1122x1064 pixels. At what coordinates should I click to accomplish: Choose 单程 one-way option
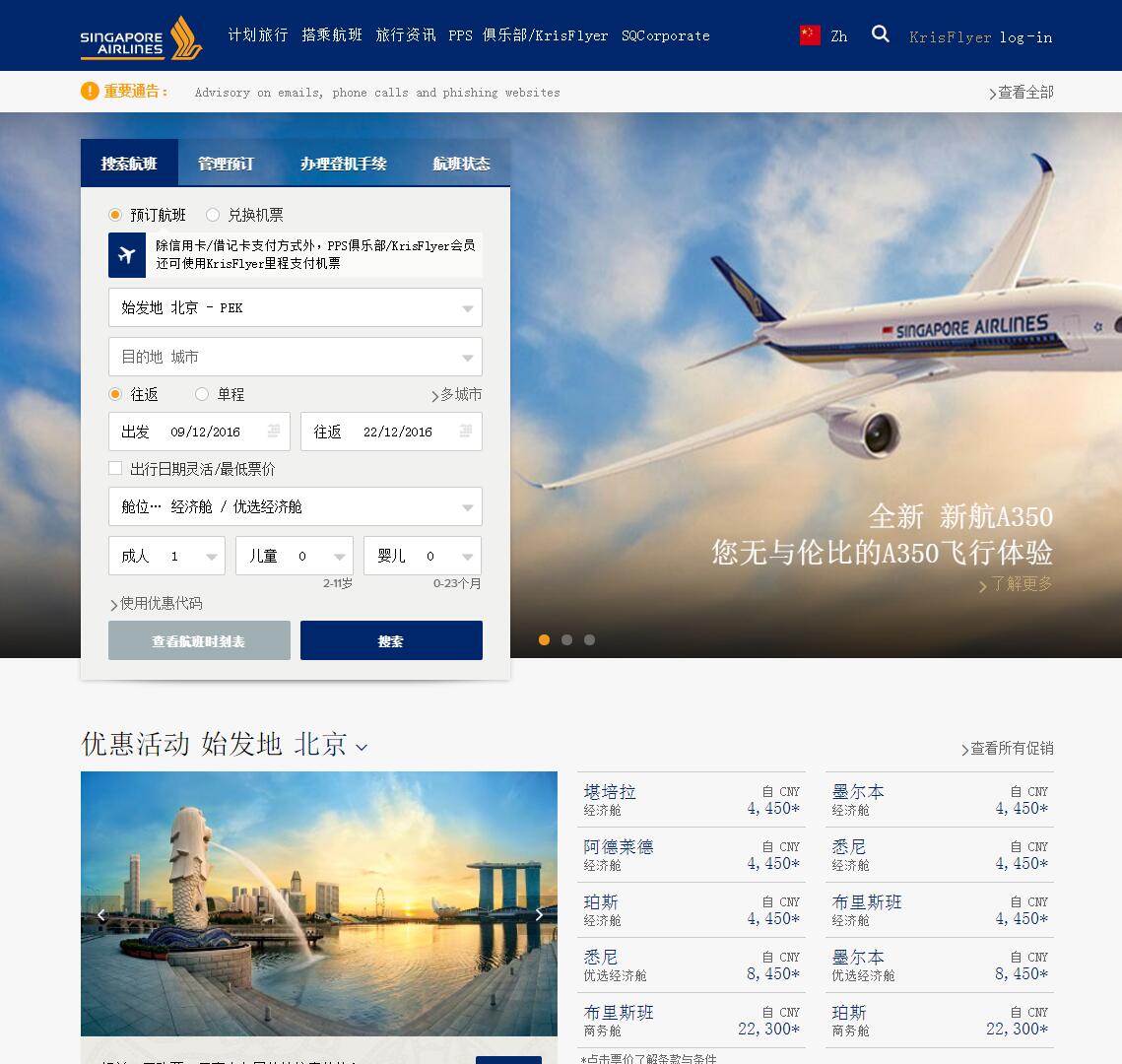[202, 394]
